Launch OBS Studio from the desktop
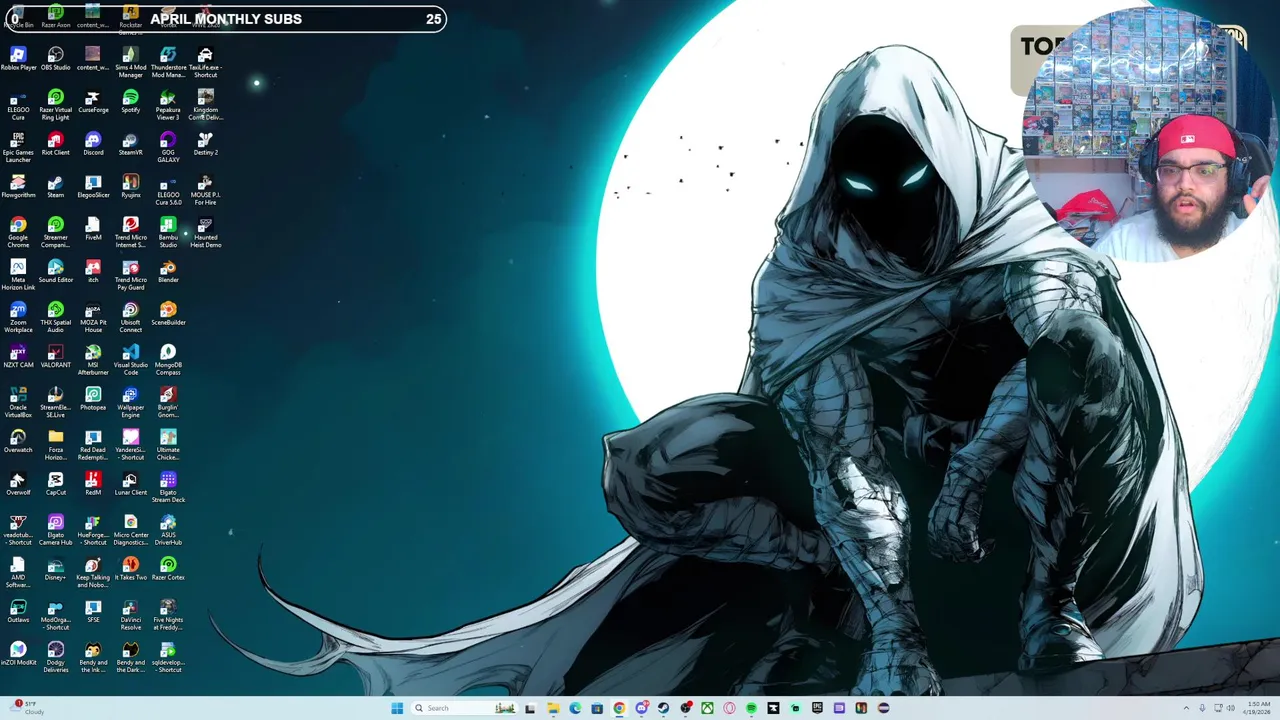 coord(56,59)
